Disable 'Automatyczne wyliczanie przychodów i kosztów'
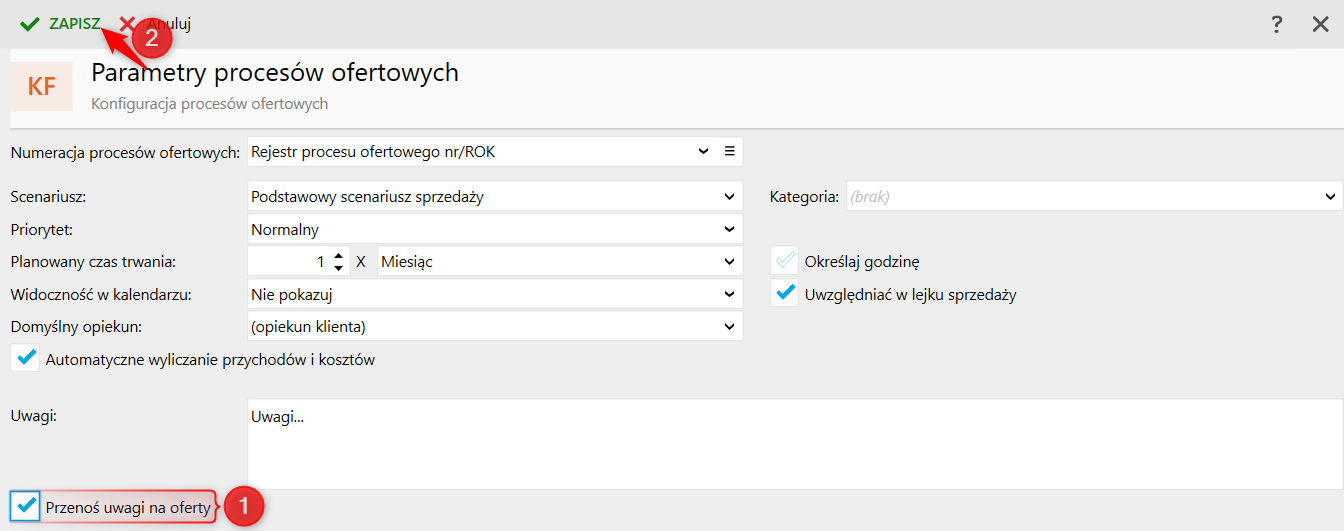1344x531 pixels. (x=27, y=358)
